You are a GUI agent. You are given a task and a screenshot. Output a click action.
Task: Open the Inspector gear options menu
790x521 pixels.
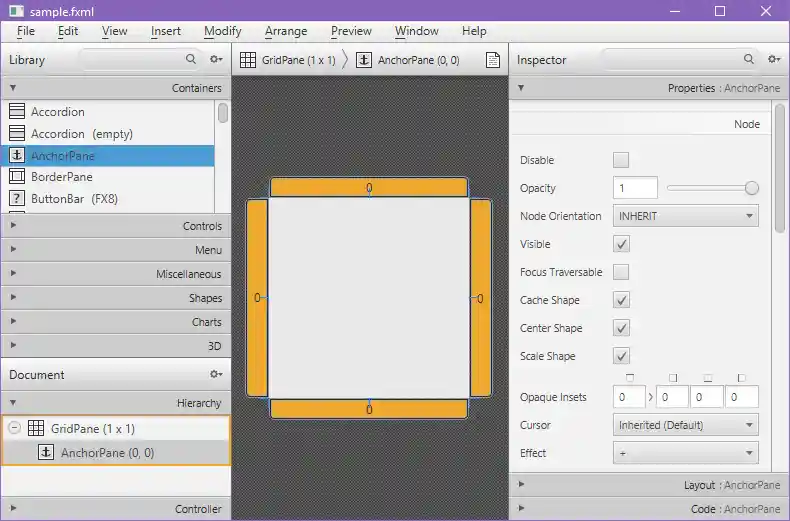point(773,60)
